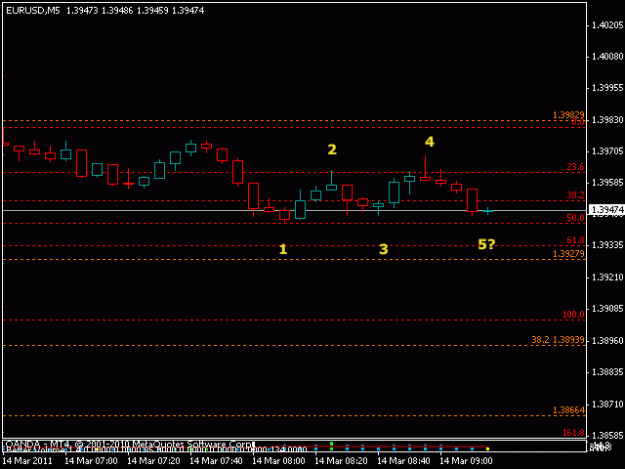Click the low price value 1.39459
This screenshot has height=469, width=625.
click(x=152, y=11)
